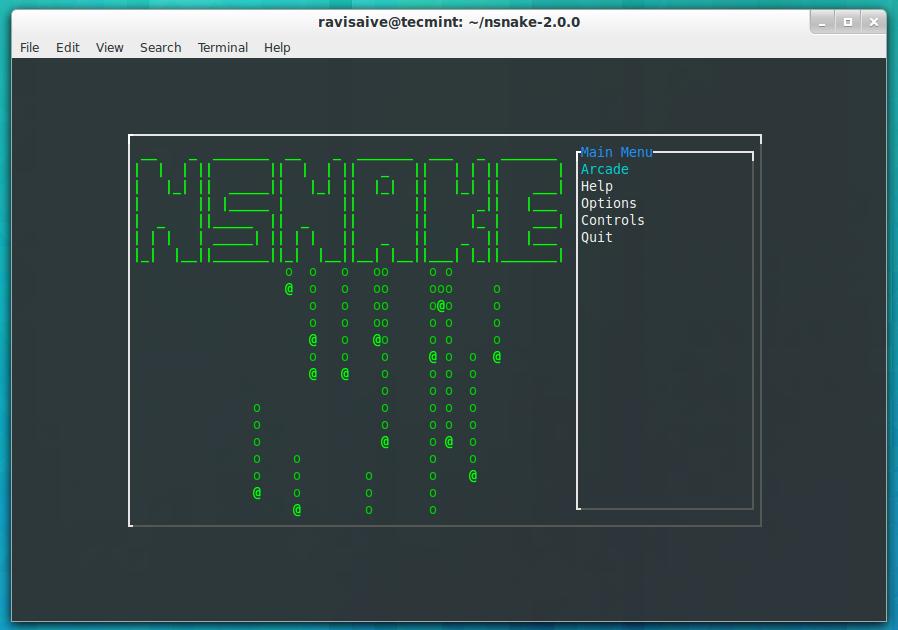Maximize the terminal window

[847, 21]
